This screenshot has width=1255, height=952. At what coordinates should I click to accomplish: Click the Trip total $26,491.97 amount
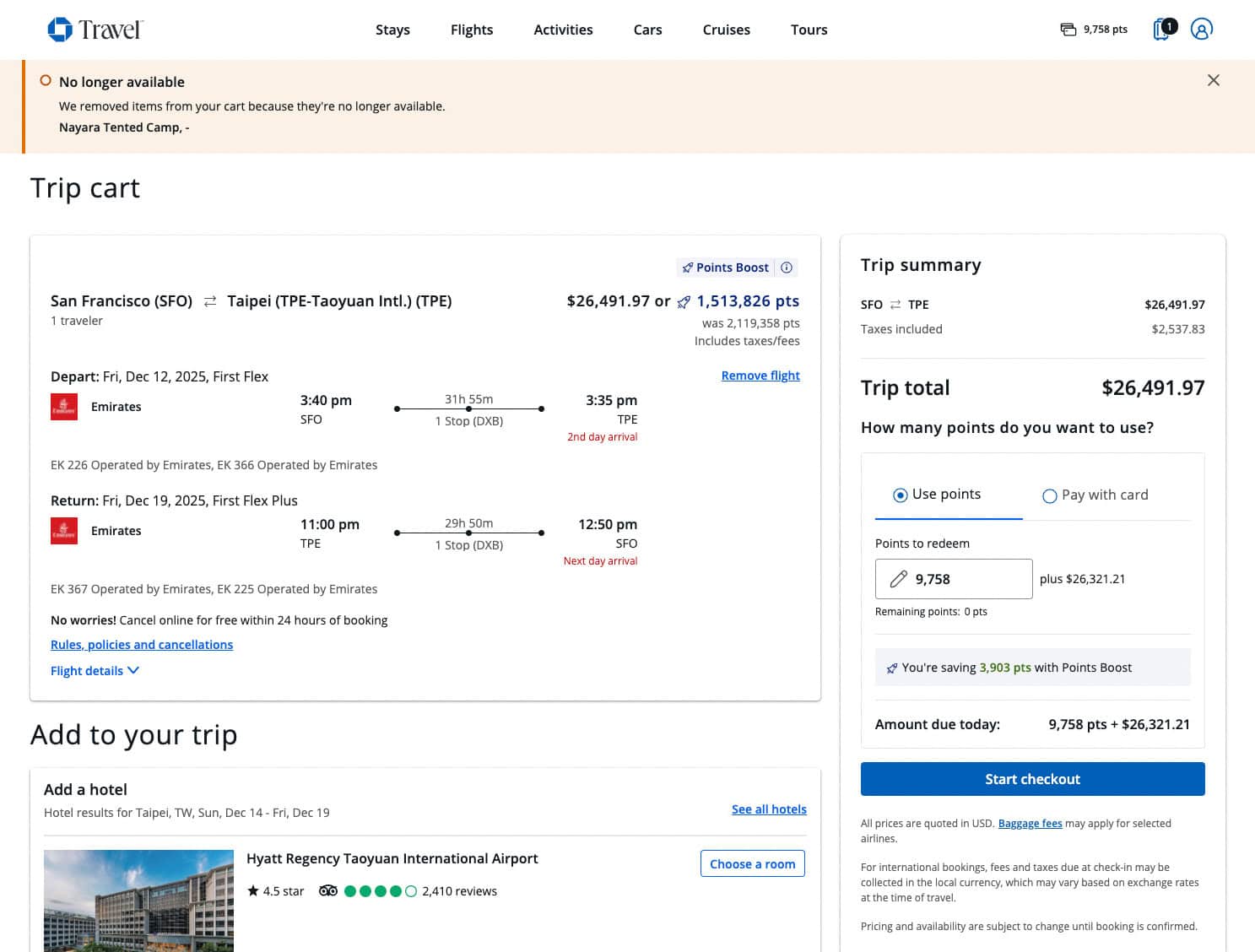point(1153,388)
